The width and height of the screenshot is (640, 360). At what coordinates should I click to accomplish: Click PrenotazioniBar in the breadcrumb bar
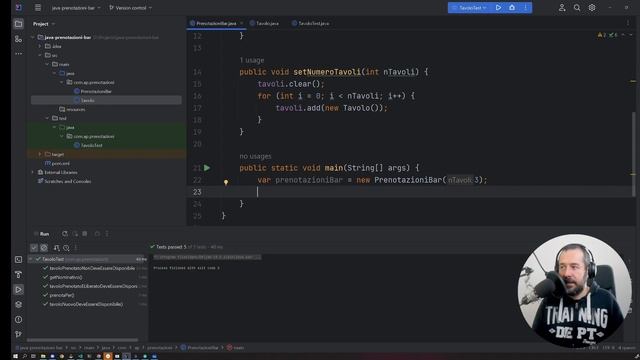(x=202, y=348)
